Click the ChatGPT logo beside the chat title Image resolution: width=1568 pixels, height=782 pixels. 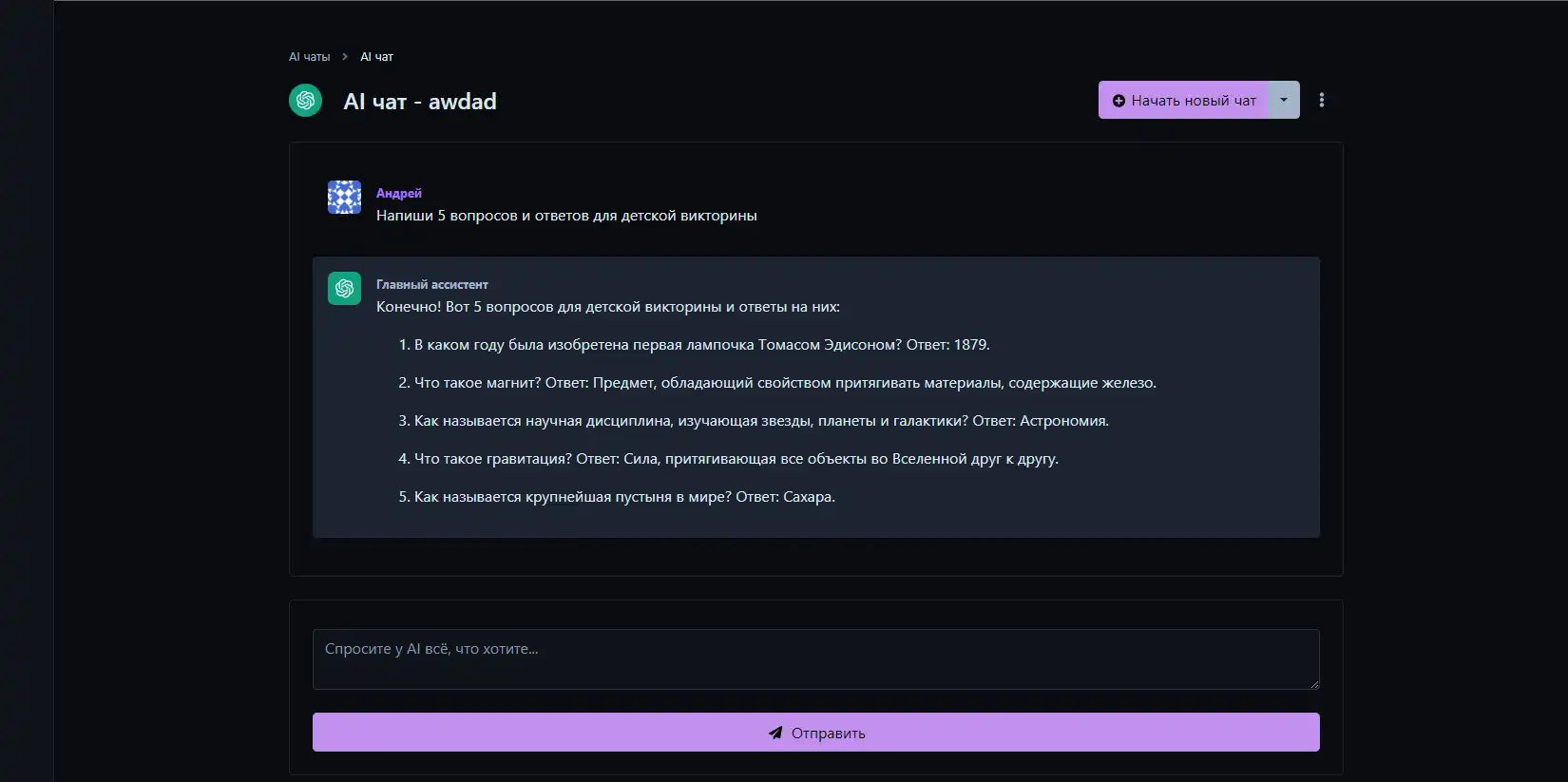(305, 101)
